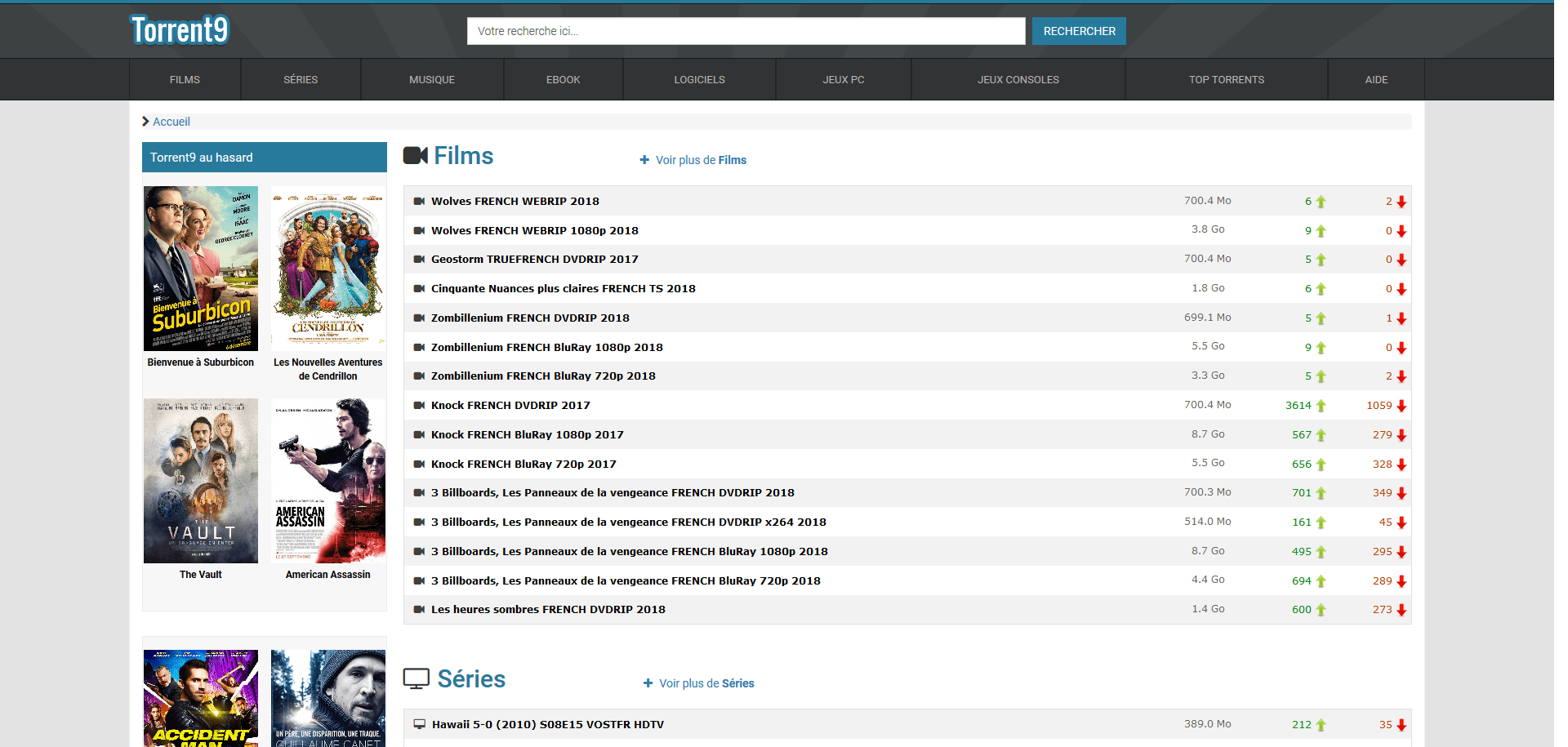Open Voir plus de Séries link
The height and width of the screenshot is (747, 1568).
tap(706, 683)
